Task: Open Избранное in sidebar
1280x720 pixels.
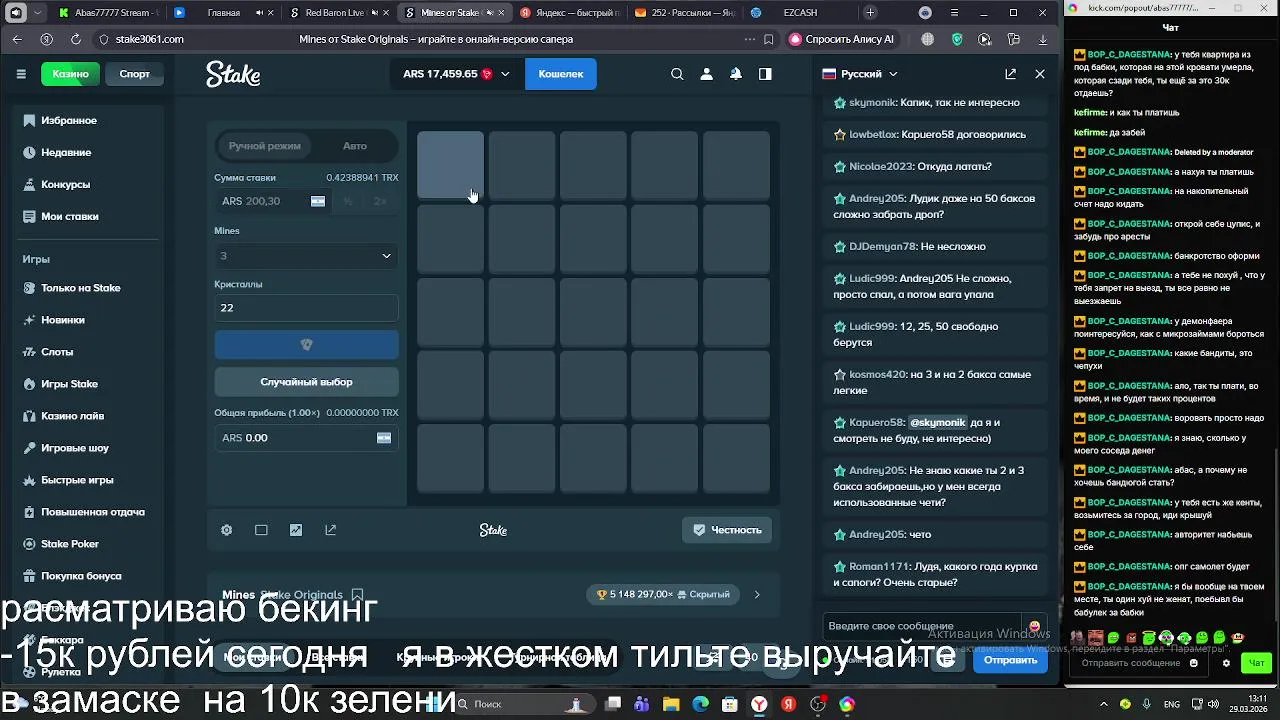Action: [69, 120]
